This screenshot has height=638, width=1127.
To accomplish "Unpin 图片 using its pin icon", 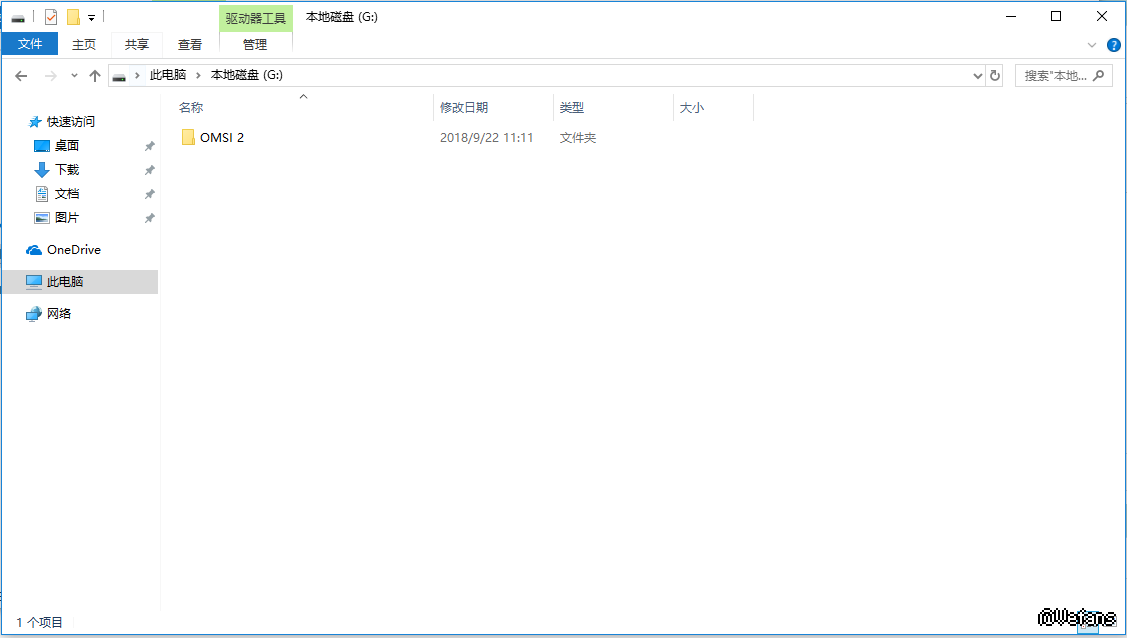I will tap(150, 218).
